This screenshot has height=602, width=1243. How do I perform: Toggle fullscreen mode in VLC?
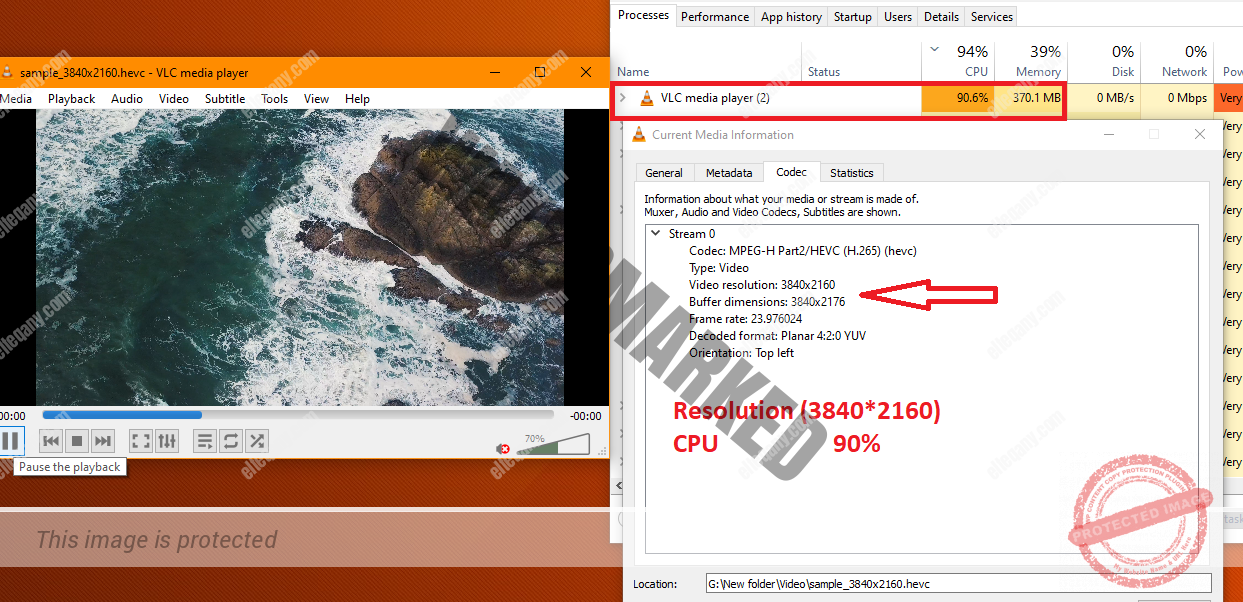point(140,440)
